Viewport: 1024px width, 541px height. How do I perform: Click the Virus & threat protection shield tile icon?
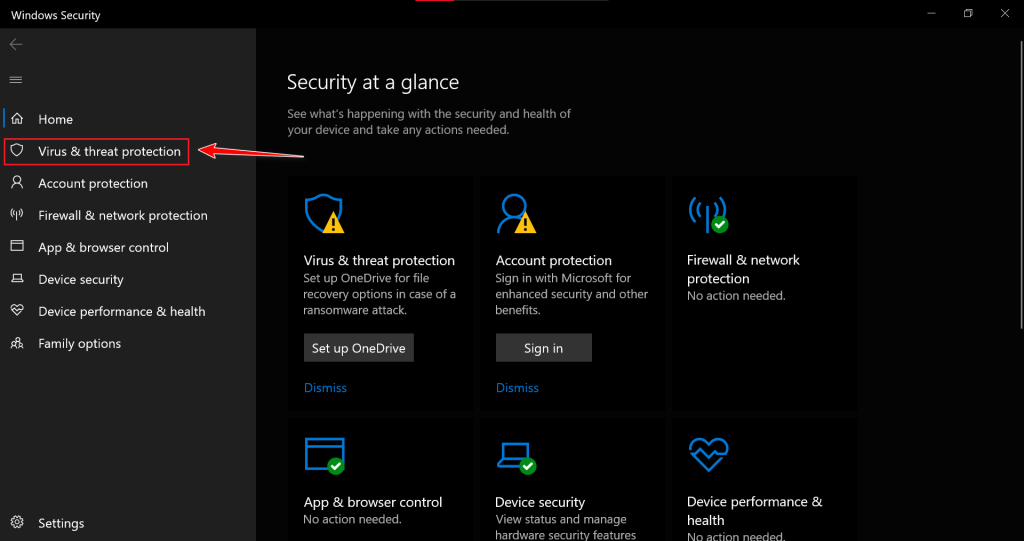click(323, 213)
